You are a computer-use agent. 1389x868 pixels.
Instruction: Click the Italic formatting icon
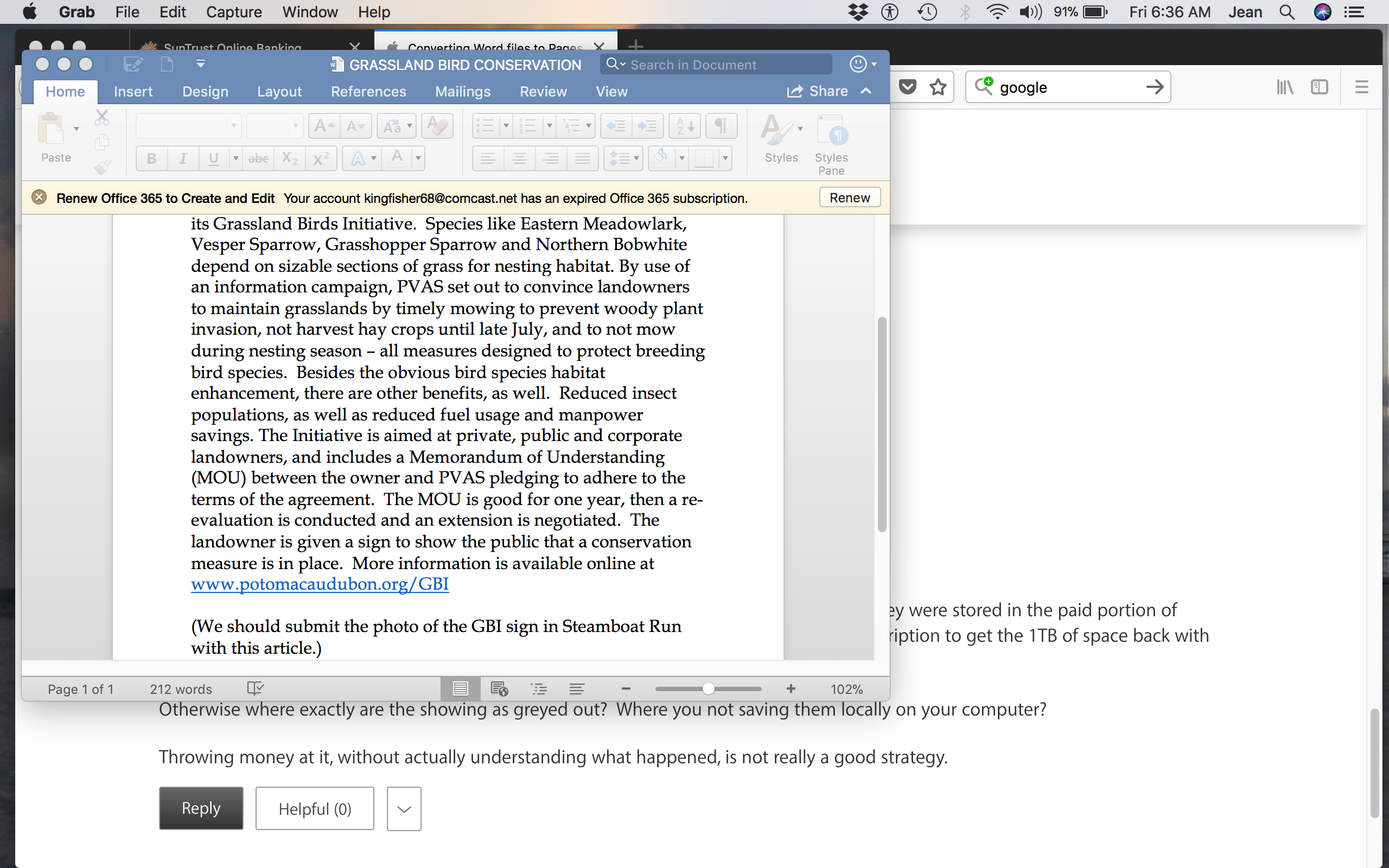[183, 158]
